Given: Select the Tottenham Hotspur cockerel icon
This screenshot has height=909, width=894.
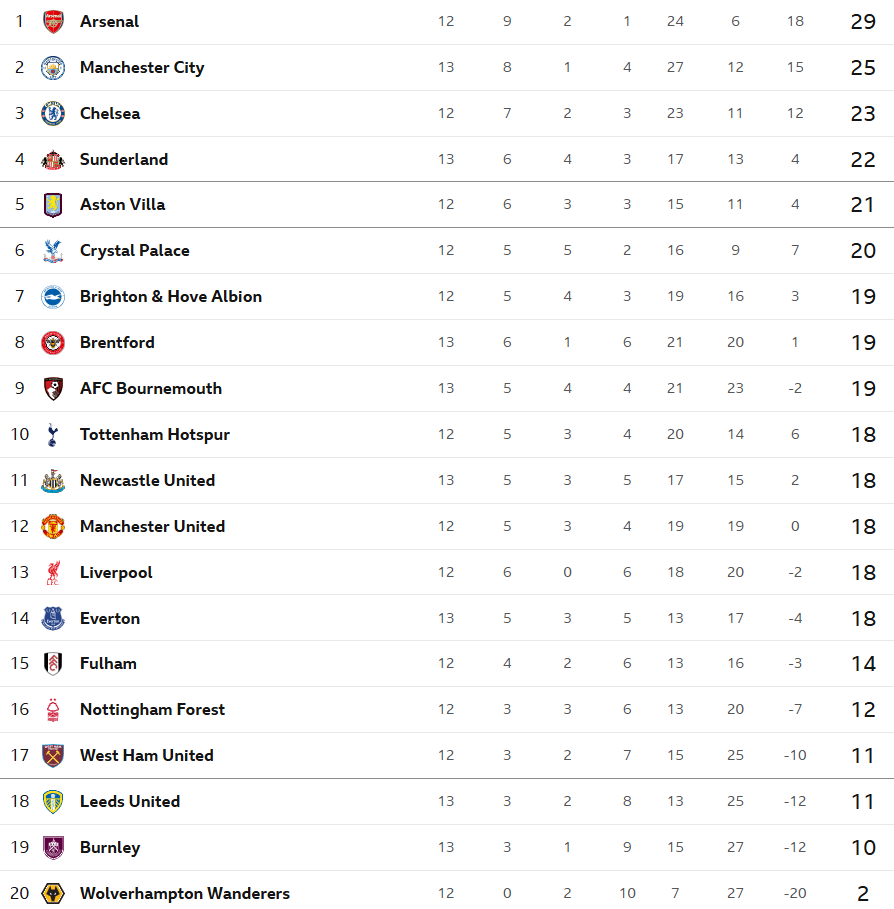Looking at the screenshot, I should pyautogui.click(x=53, y=434).
